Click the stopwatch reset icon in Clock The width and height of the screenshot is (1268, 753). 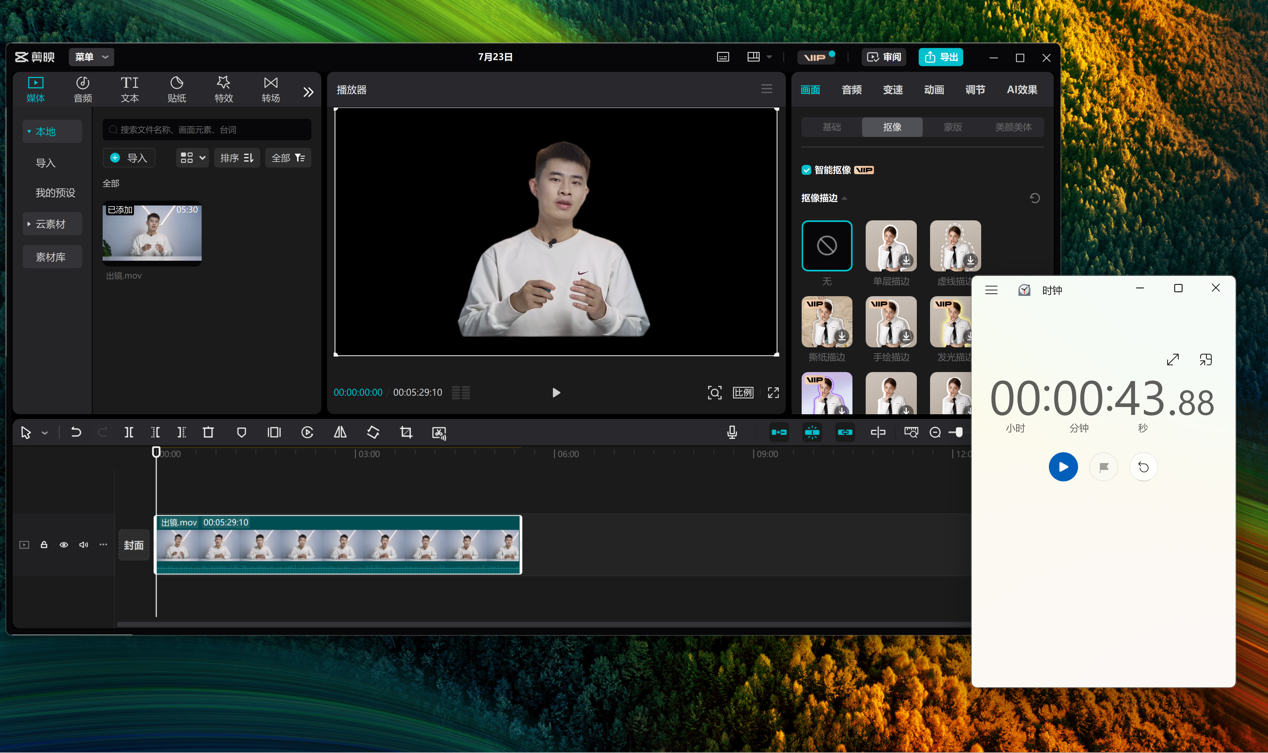tap(1143, 467)
